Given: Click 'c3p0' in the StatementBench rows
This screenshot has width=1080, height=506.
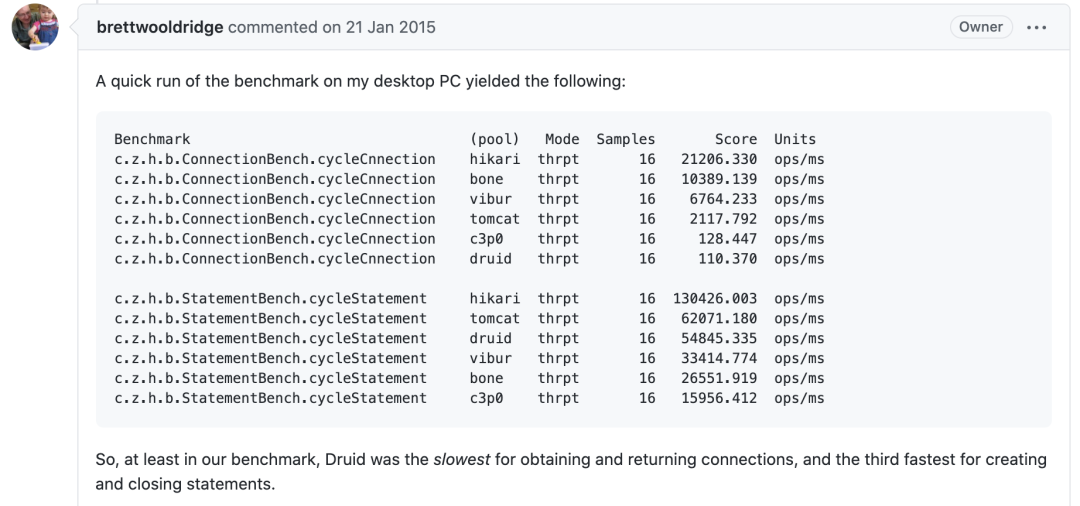Looking at the screenshot, I should 486,398.
